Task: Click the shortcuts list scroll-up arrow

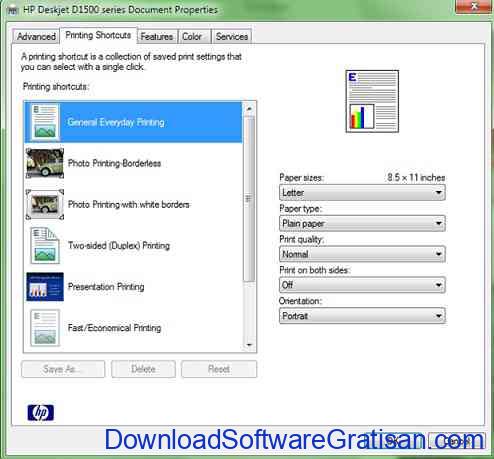Action: tap(249, 109)
